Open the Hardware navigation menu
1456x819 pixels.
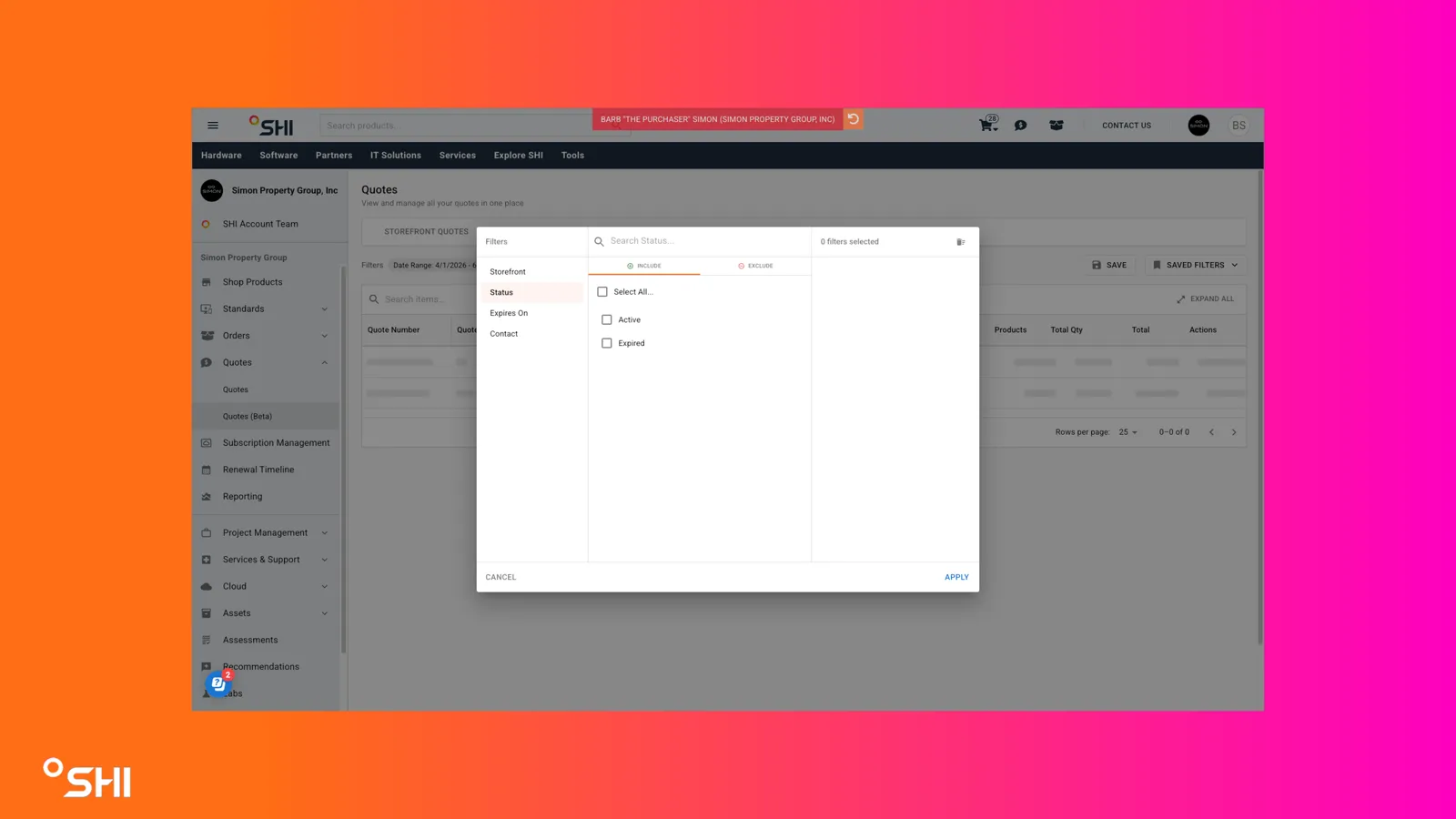coord(221,156)
